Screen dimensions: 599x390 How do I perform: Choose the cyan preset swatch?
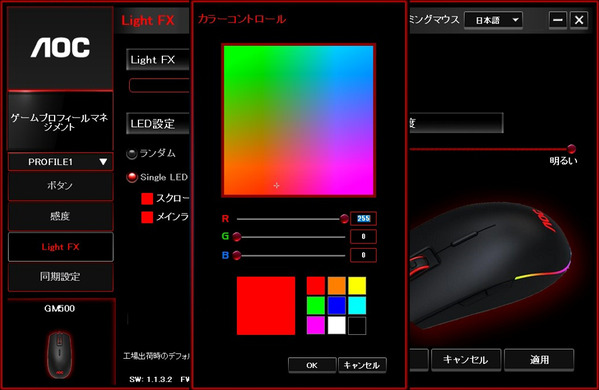pyautogui.click(x=357, y=306)
